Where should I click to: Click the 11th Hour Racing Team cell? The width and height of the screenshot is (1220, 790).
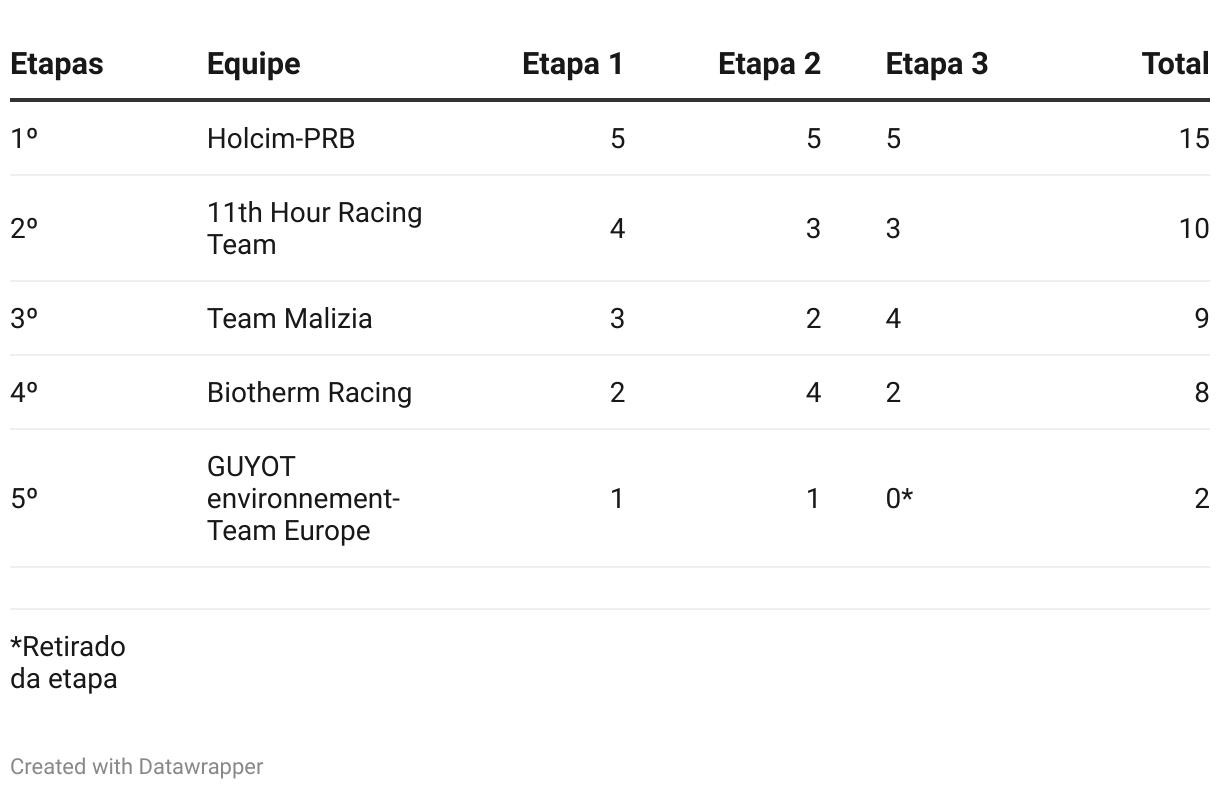(314, 228)
